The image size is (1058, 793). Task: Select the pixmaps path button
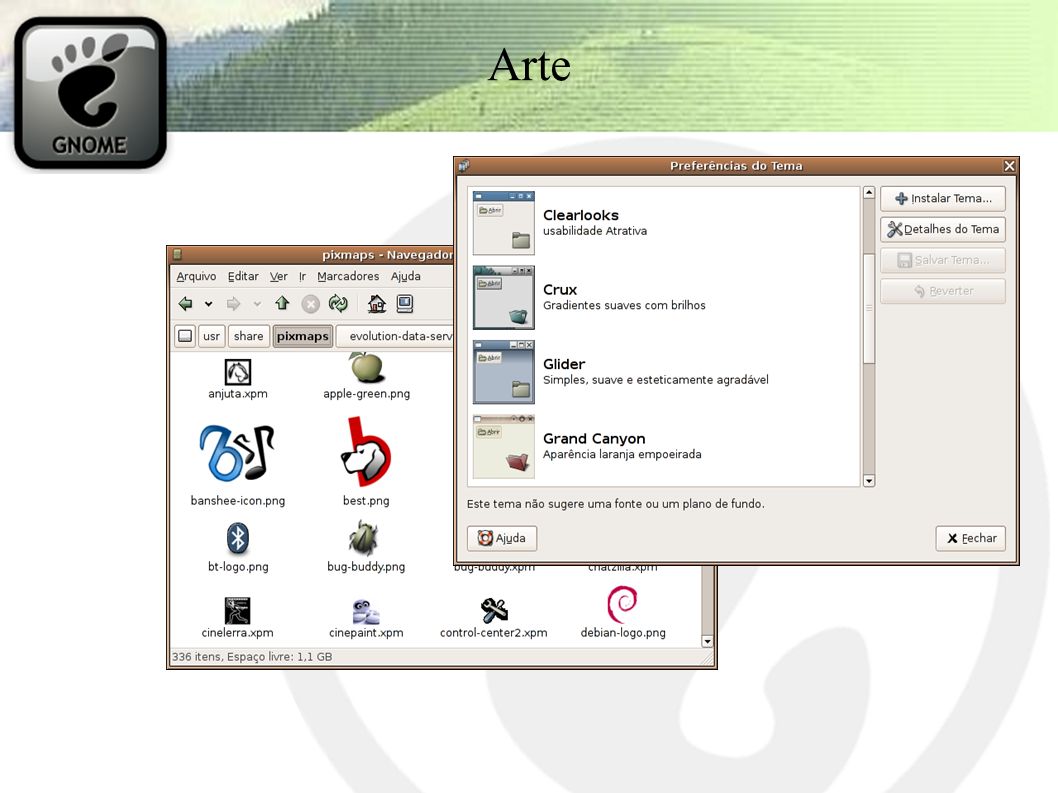(x=302, y=336)
